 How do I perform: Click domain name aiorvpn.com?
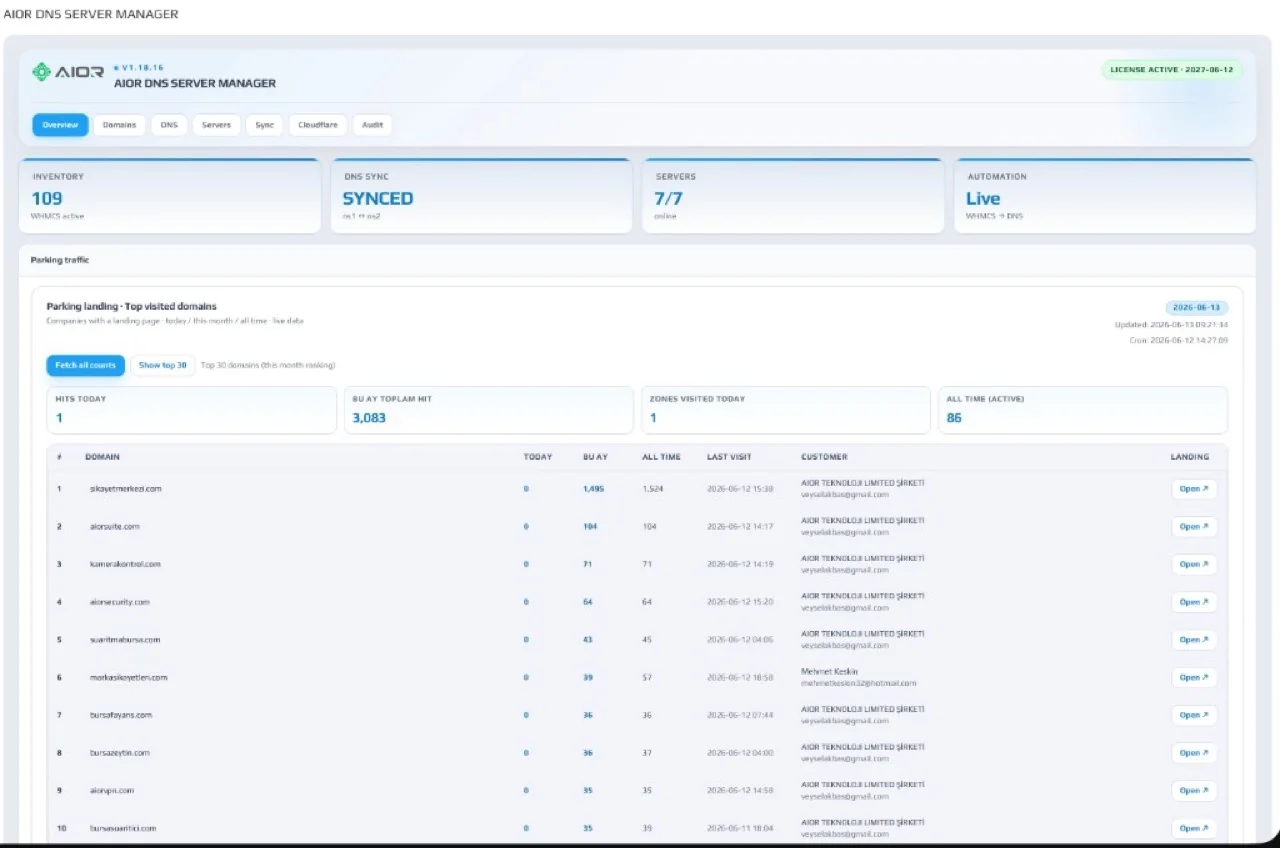click(112, 790)
